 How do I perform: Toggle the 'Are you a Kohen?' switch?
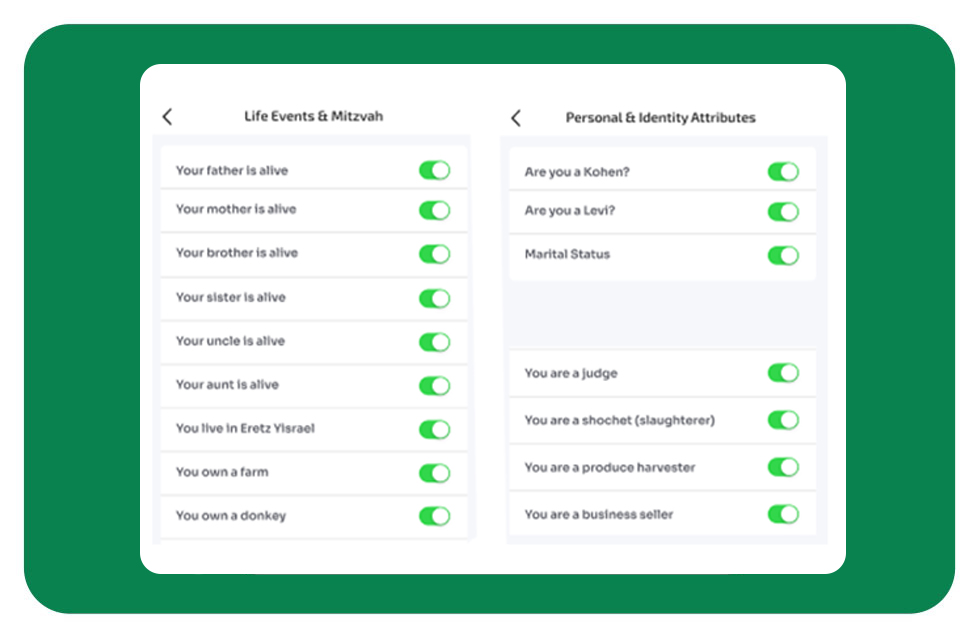[783, 172]
